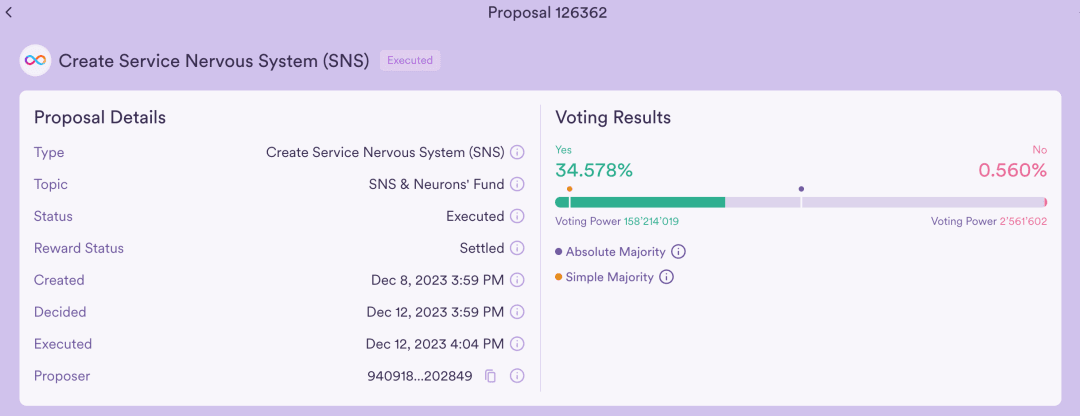
Task: Click the Internet Computer infinity logo
Action: 35,60
